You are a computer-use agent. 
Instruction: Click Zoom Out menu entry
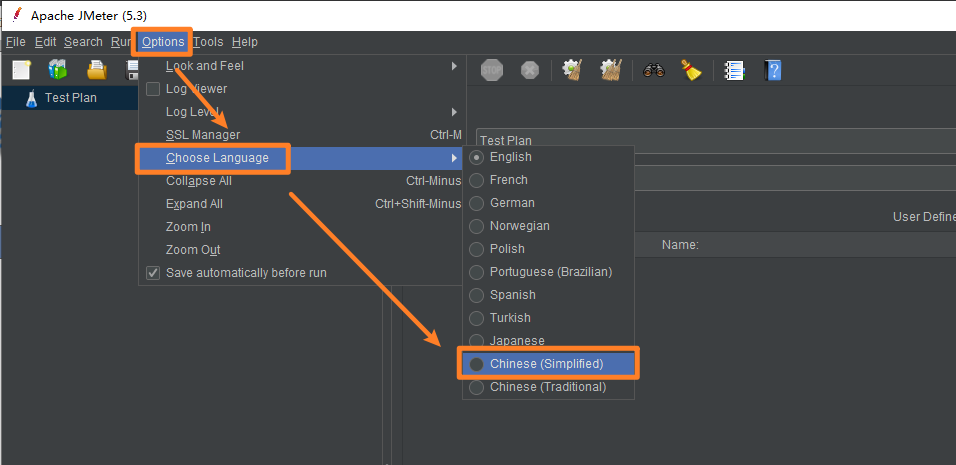pos(301,250)
